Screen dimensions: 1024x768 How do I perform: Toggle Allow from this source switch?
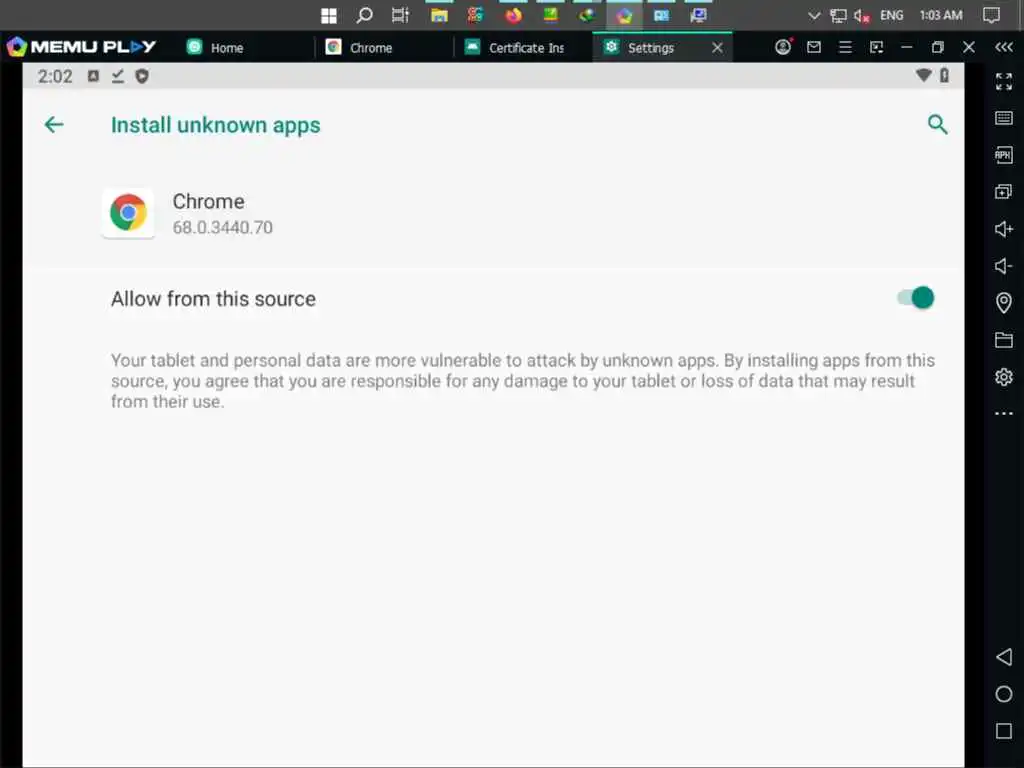point(916,298)
